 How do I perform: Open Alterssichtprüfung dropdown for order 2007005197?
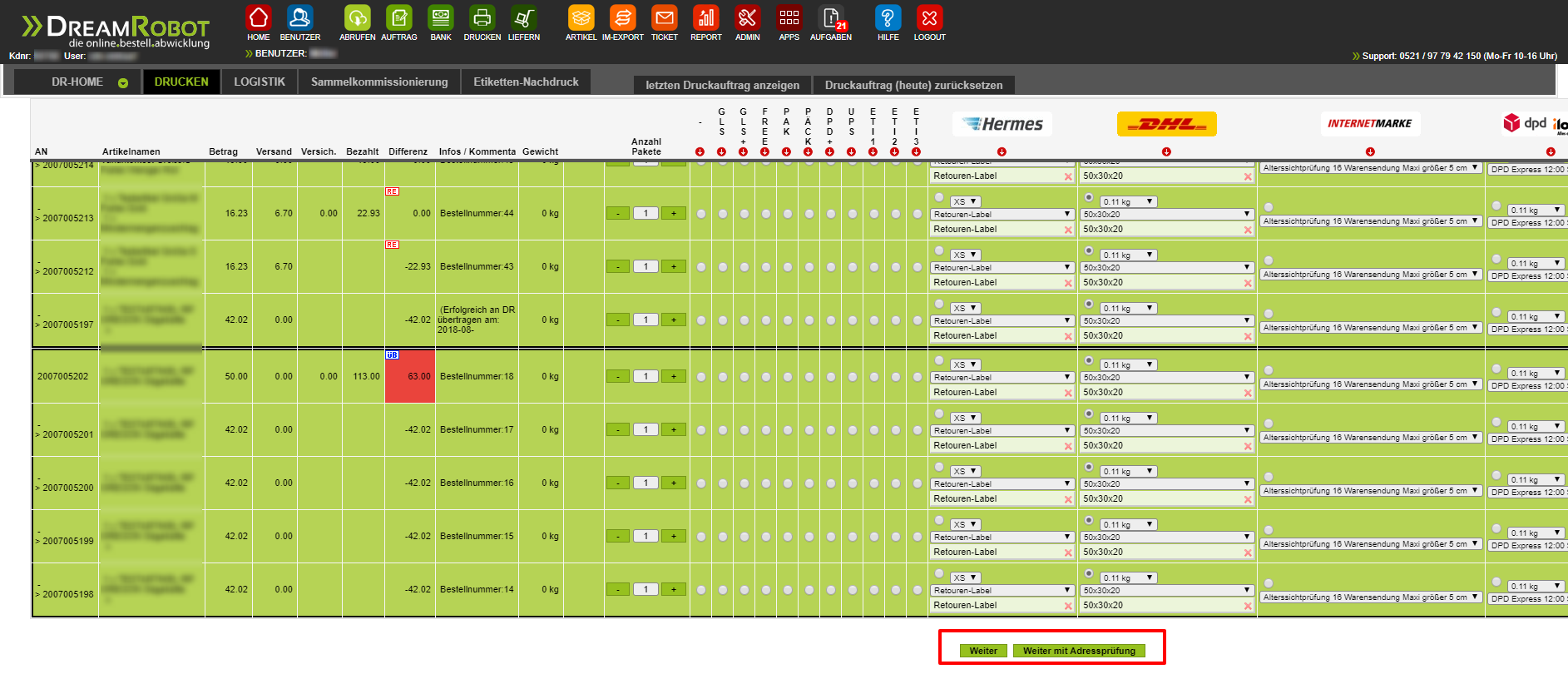pos(1371,327)
